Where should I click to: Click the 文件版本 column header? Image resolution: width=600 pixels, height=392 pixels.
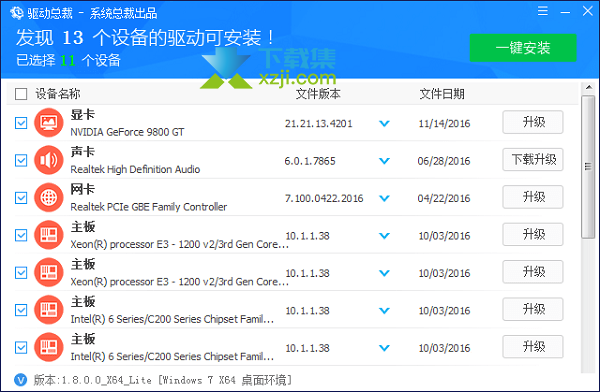click(318, 94)
